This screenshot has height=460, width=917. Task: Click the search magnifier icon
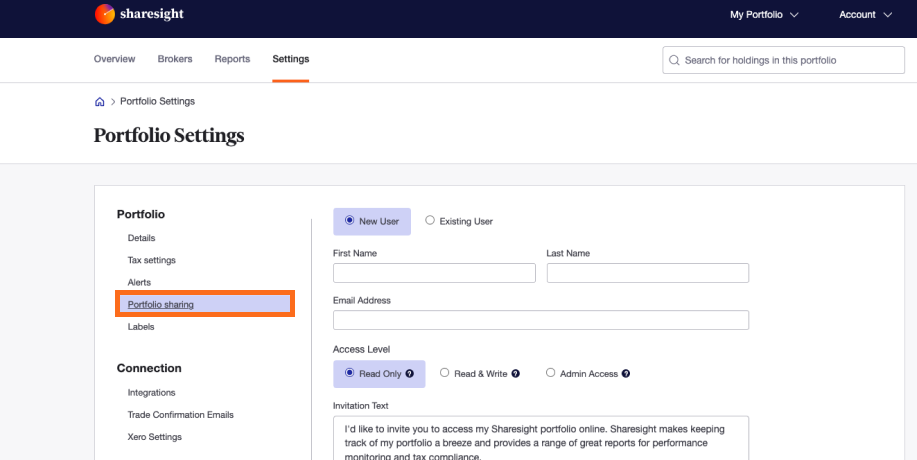coord(674,60)
